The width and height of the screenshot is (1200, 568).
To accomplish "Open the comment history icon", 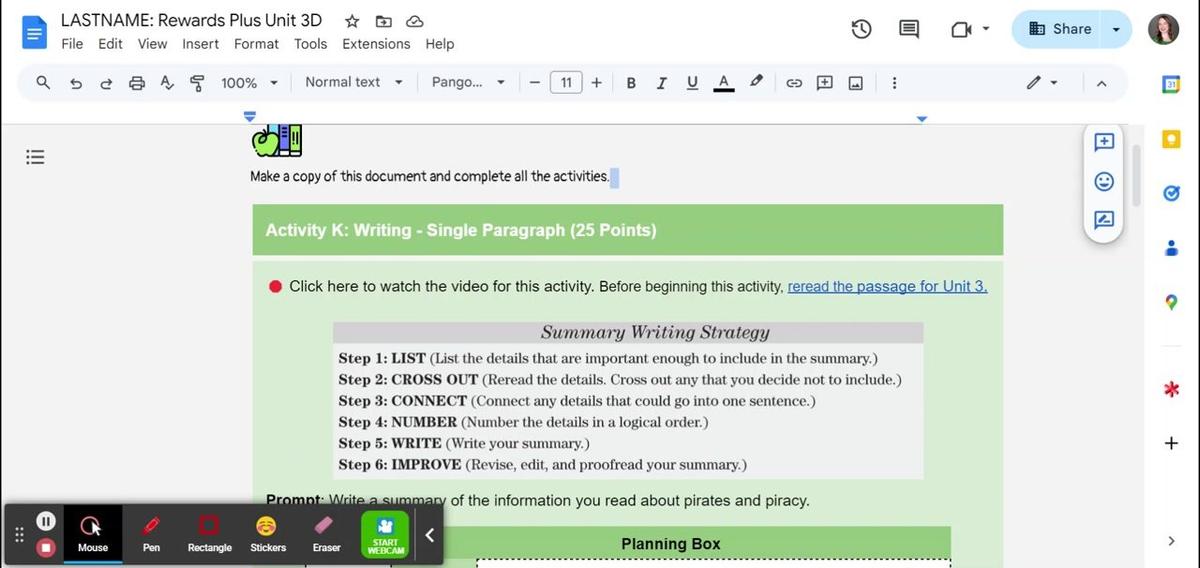I will 909,29.
